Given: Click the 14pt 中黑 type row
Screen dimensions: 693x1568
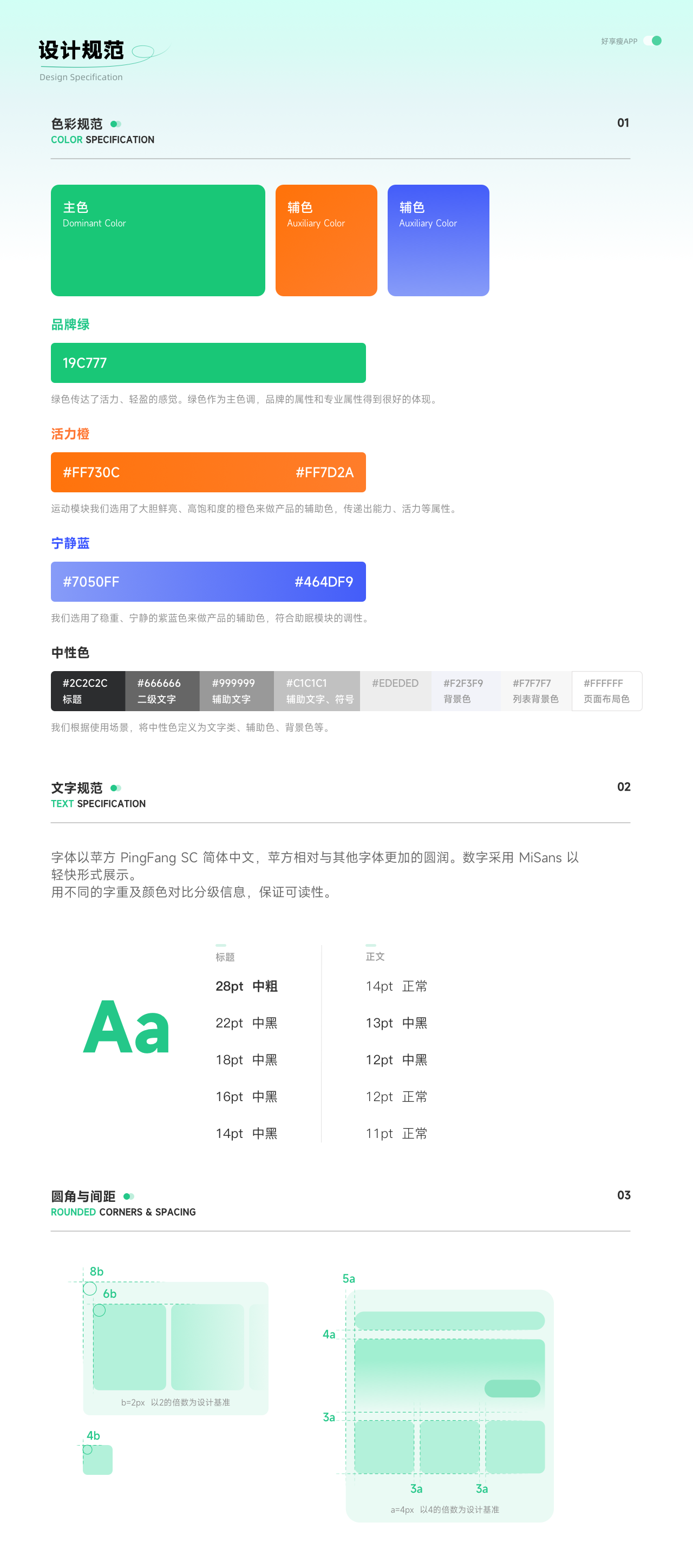Looking at the screenshot, I should pyautogui.click(x=246, y=1134).
